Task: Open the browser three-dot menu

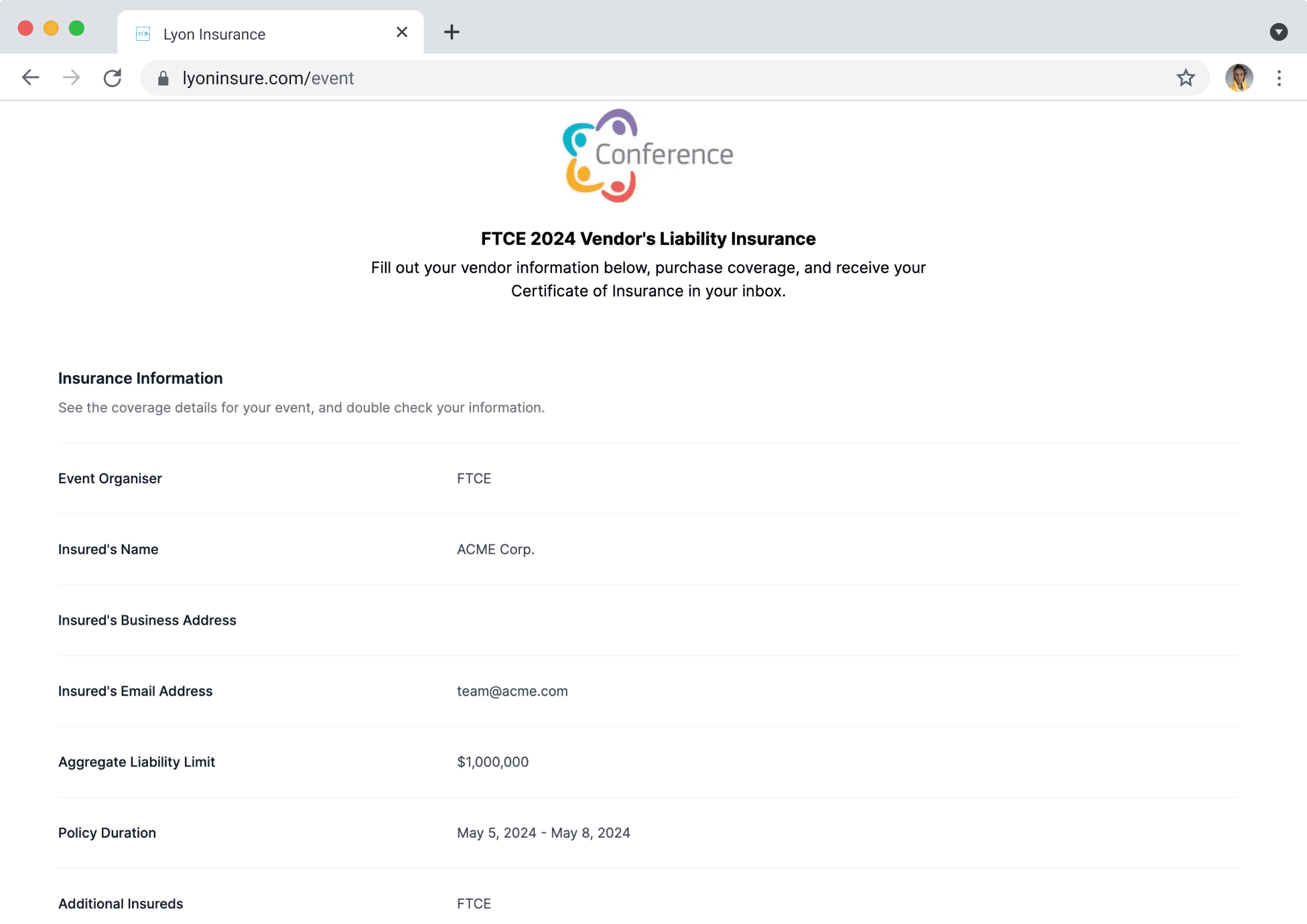Action: pos(1279,78)
